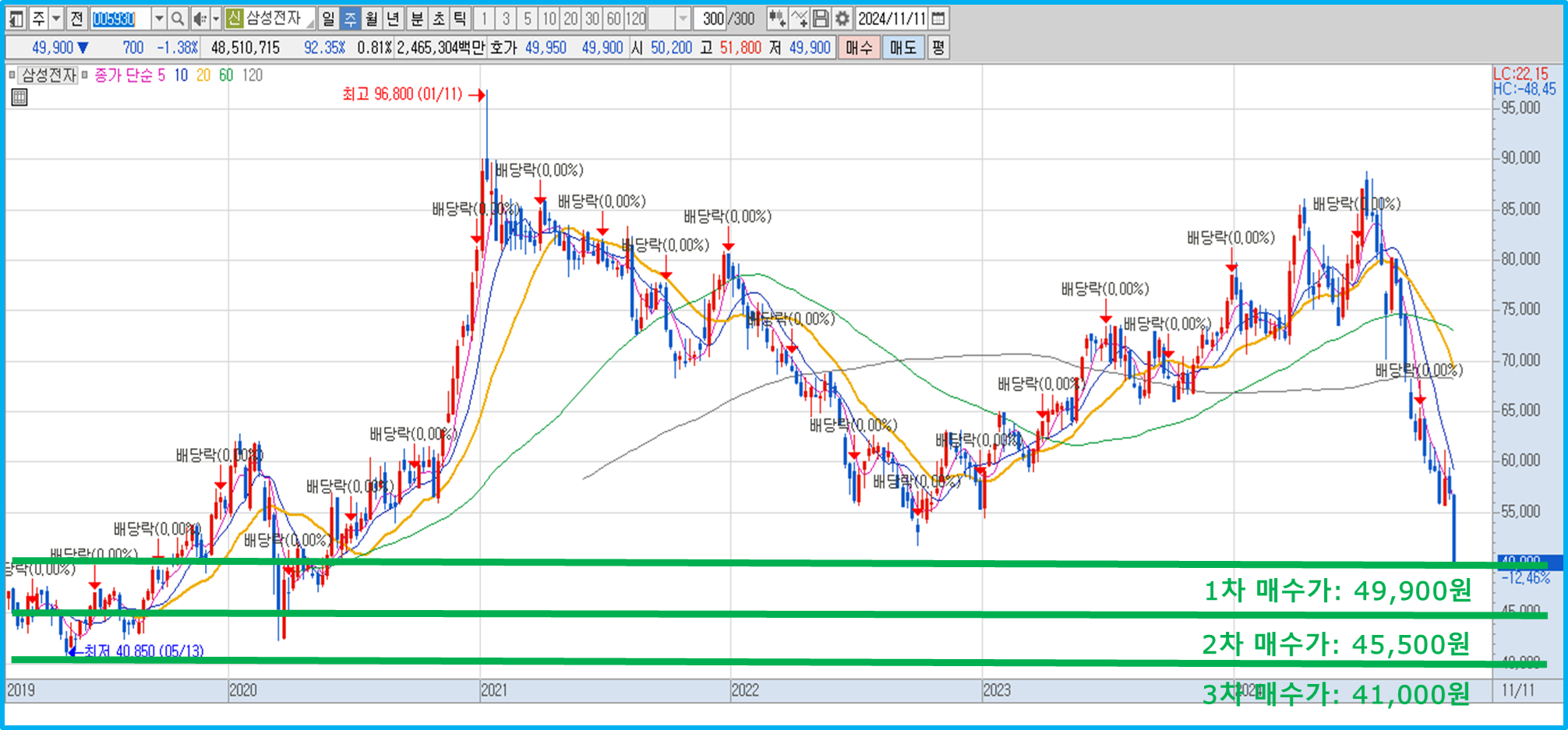Click the 2022 year label on time axis
Screen dimensions: 1568x730
(x=745, y=689)
